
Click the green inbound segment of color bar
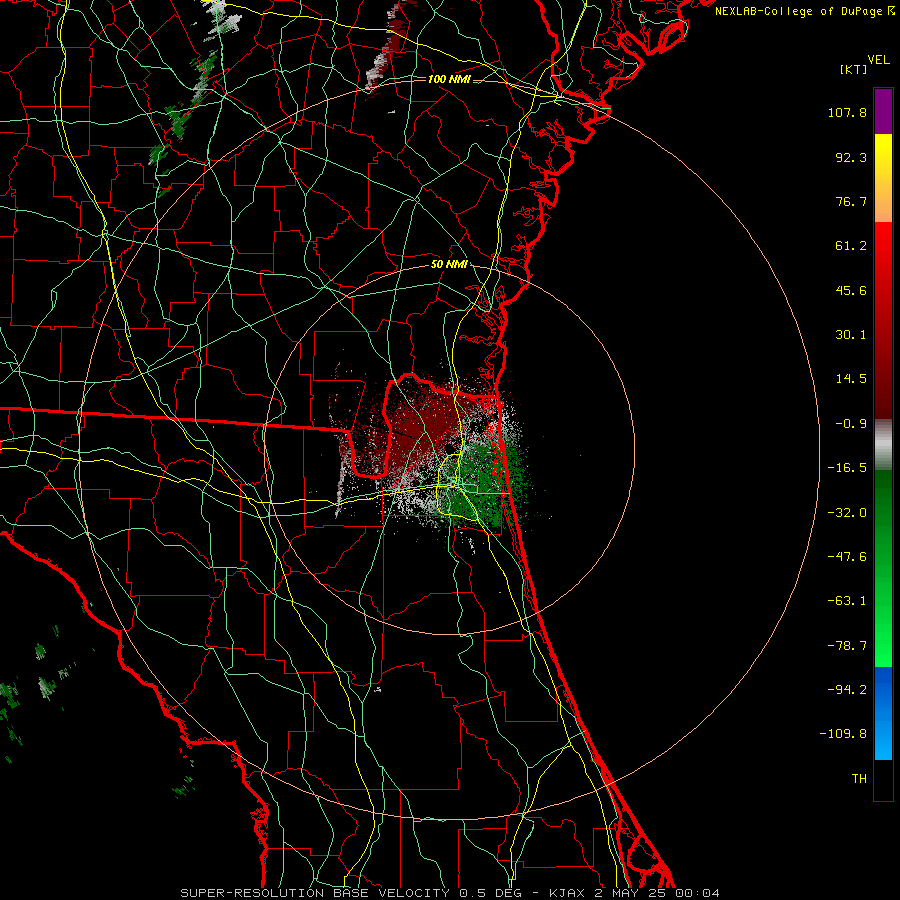pyautogui.click(x=883, y=568)
